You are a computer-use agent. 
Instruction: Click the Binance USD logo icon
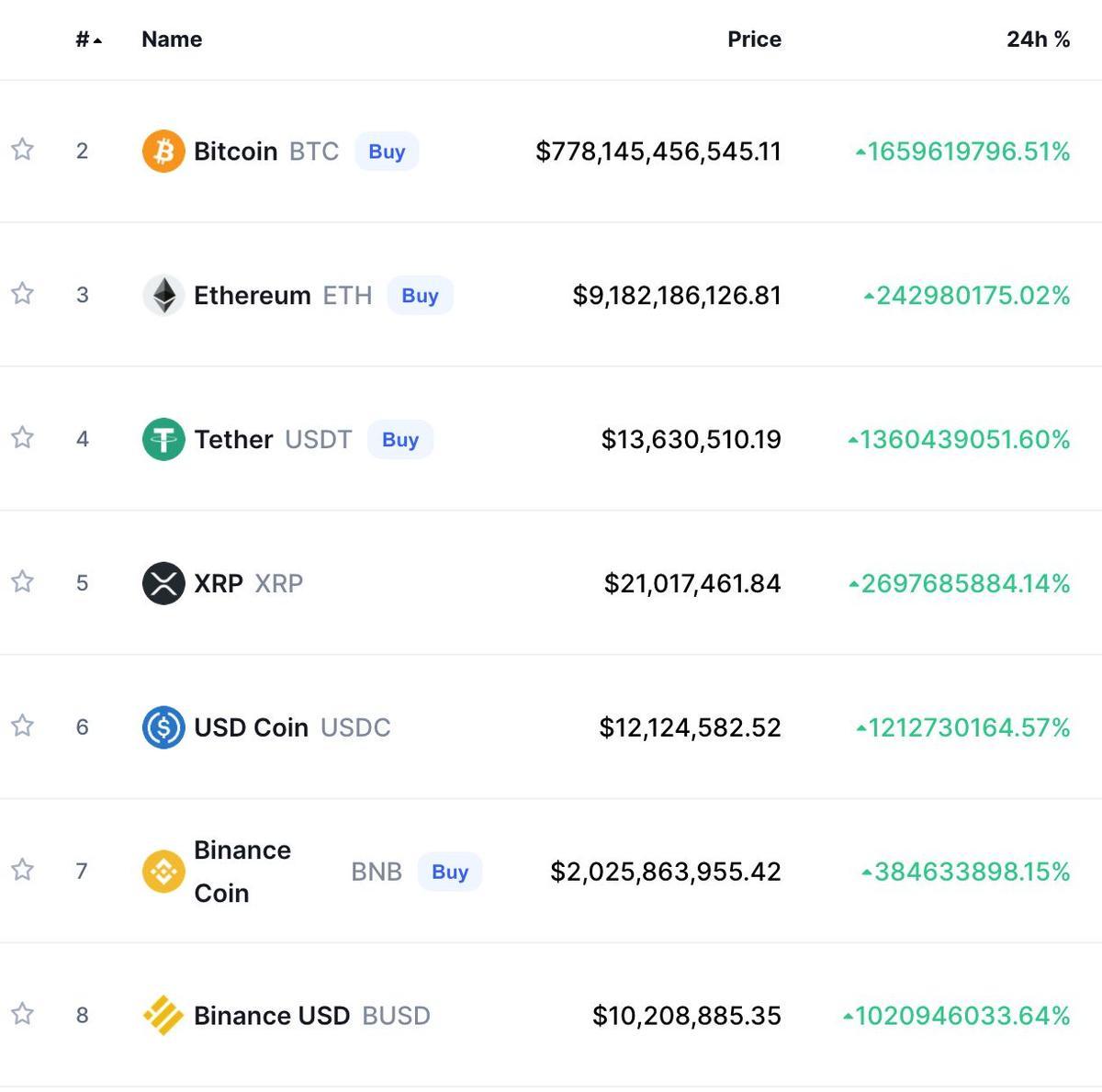click(x=163, y=1015)
